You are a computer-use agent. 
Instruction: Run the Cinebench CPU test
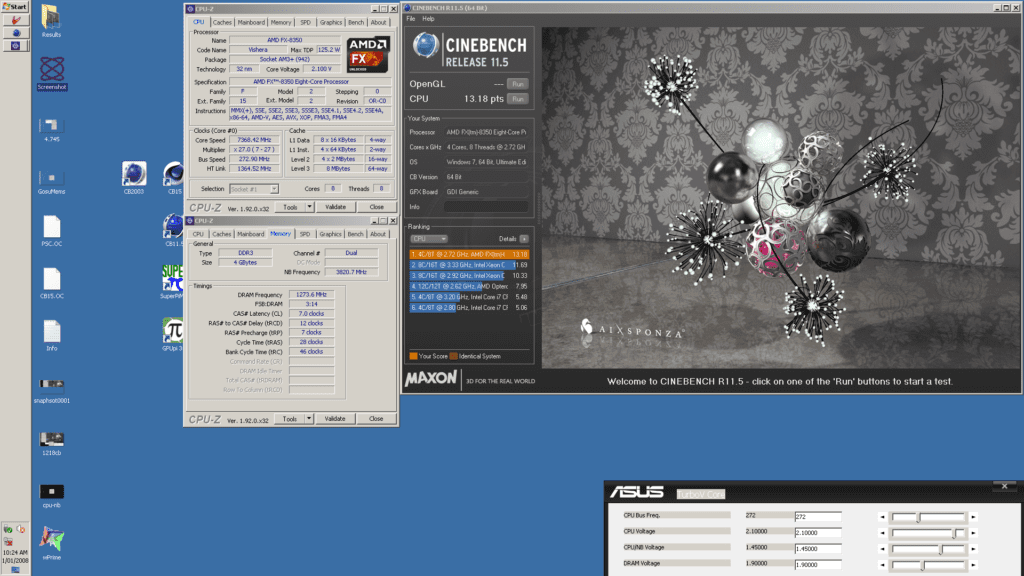[x=518, y=99]
